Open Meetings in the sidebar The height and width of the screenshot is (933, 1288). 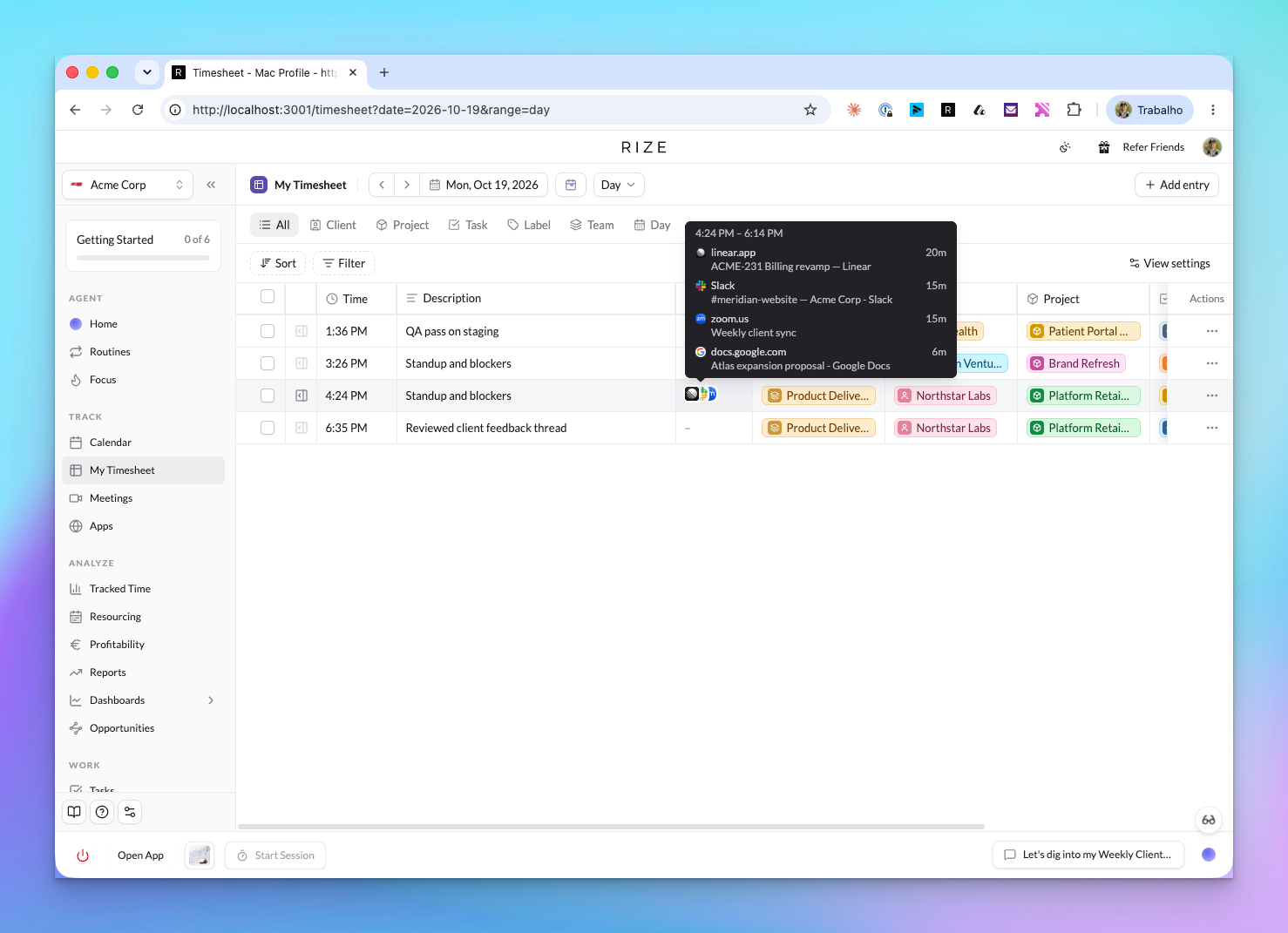click(143, 498)
